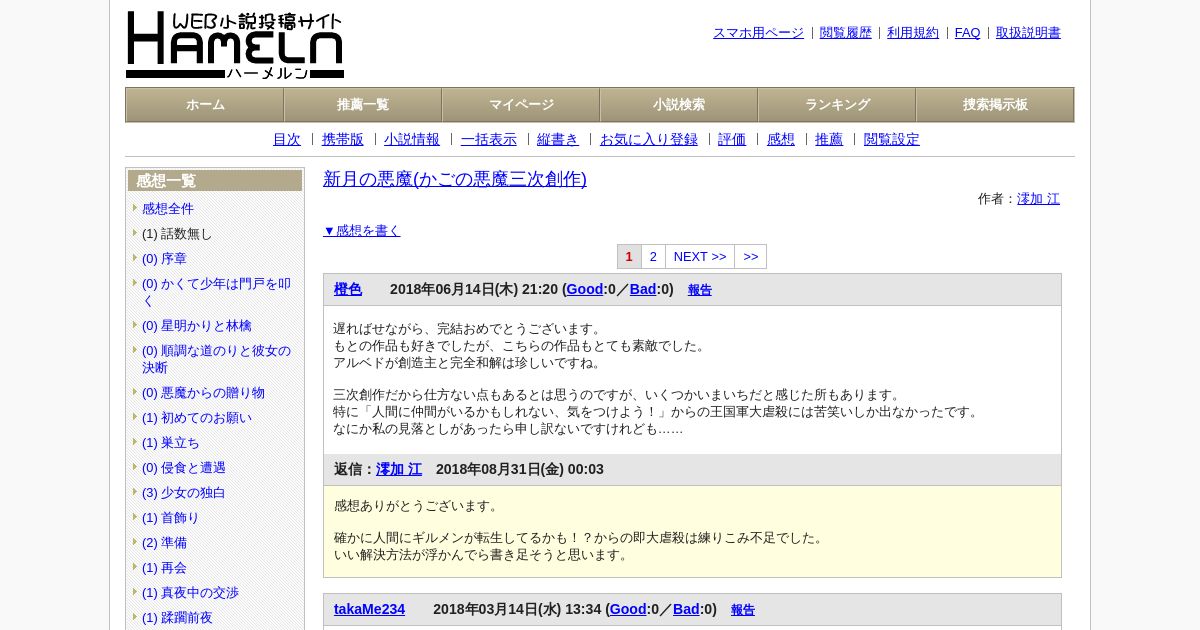
Task: Open reviewer takaMe234 profile
Action: 369,609
